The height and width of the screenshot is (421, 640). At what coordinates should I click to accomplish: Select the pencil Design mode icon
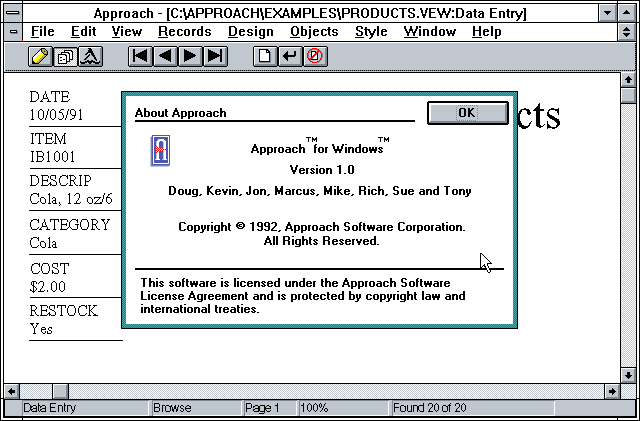coord(40,56)
